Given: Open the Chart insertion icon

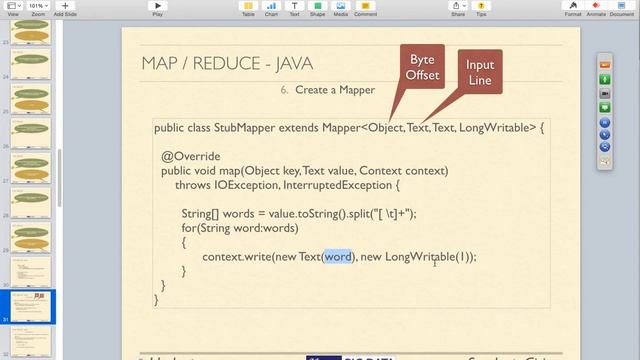Looking at the screenshot, I should (271, 6).
